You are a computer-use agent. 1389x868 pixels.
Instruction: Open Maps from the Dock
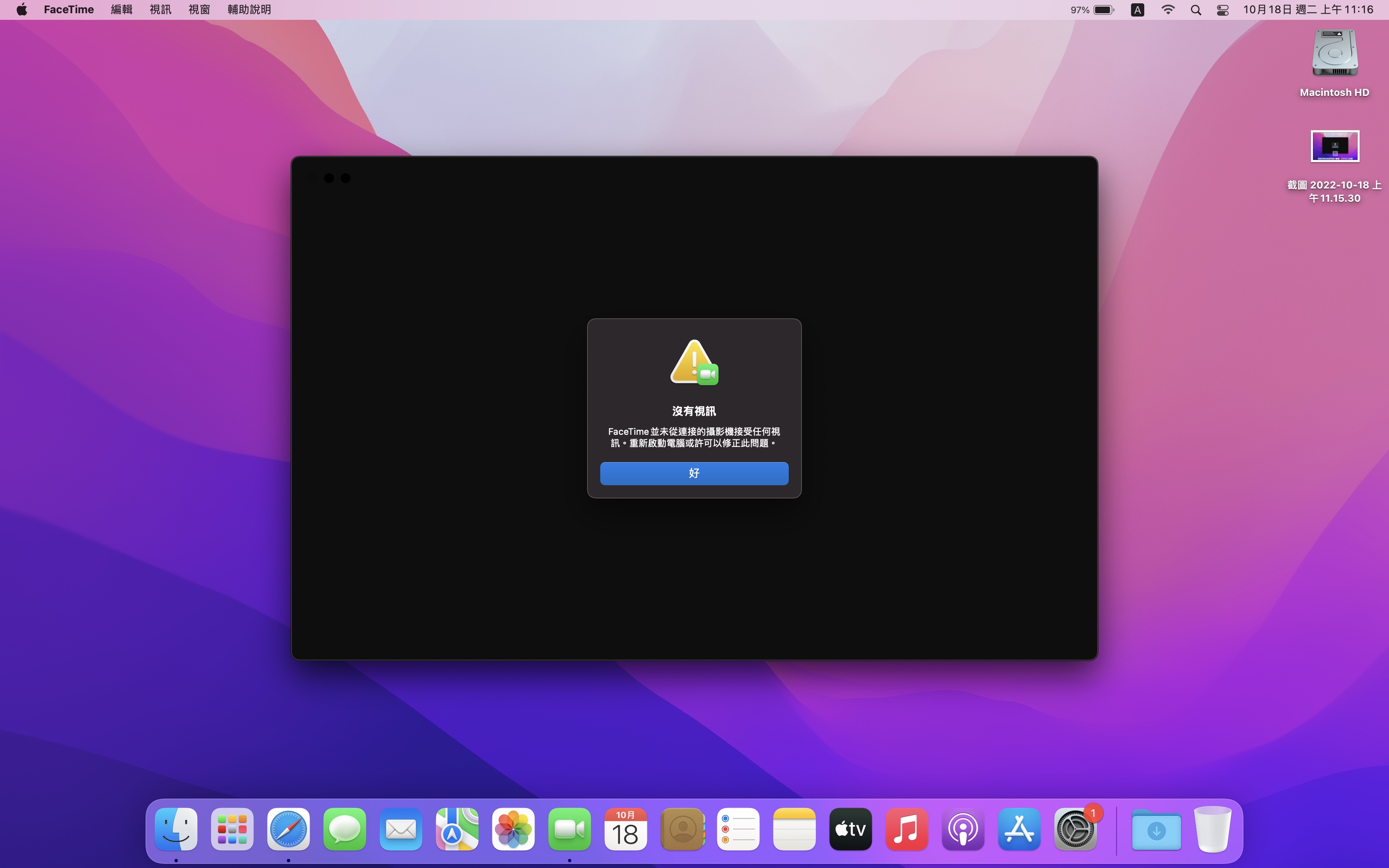pyautogui.click(x=458, y=829)
